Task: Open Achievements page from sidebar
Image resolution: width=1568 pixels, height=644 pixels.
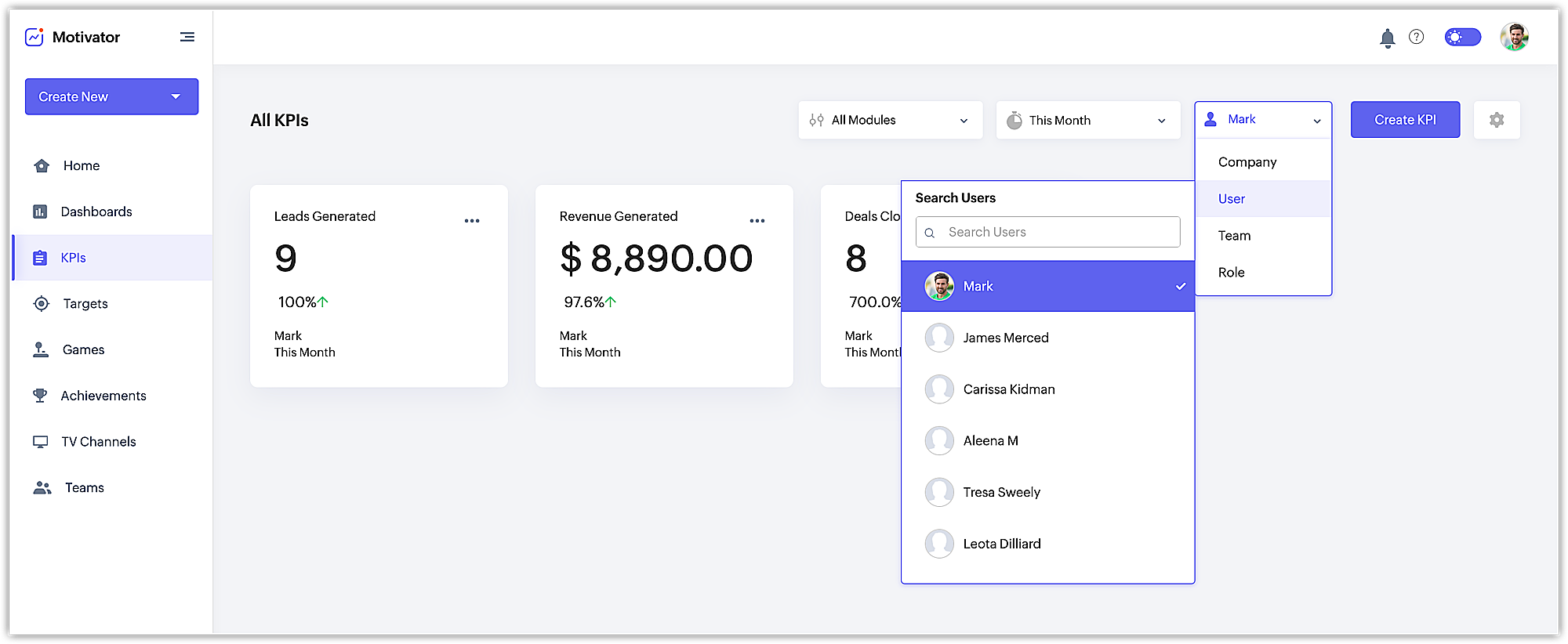Action: [103, 396]
